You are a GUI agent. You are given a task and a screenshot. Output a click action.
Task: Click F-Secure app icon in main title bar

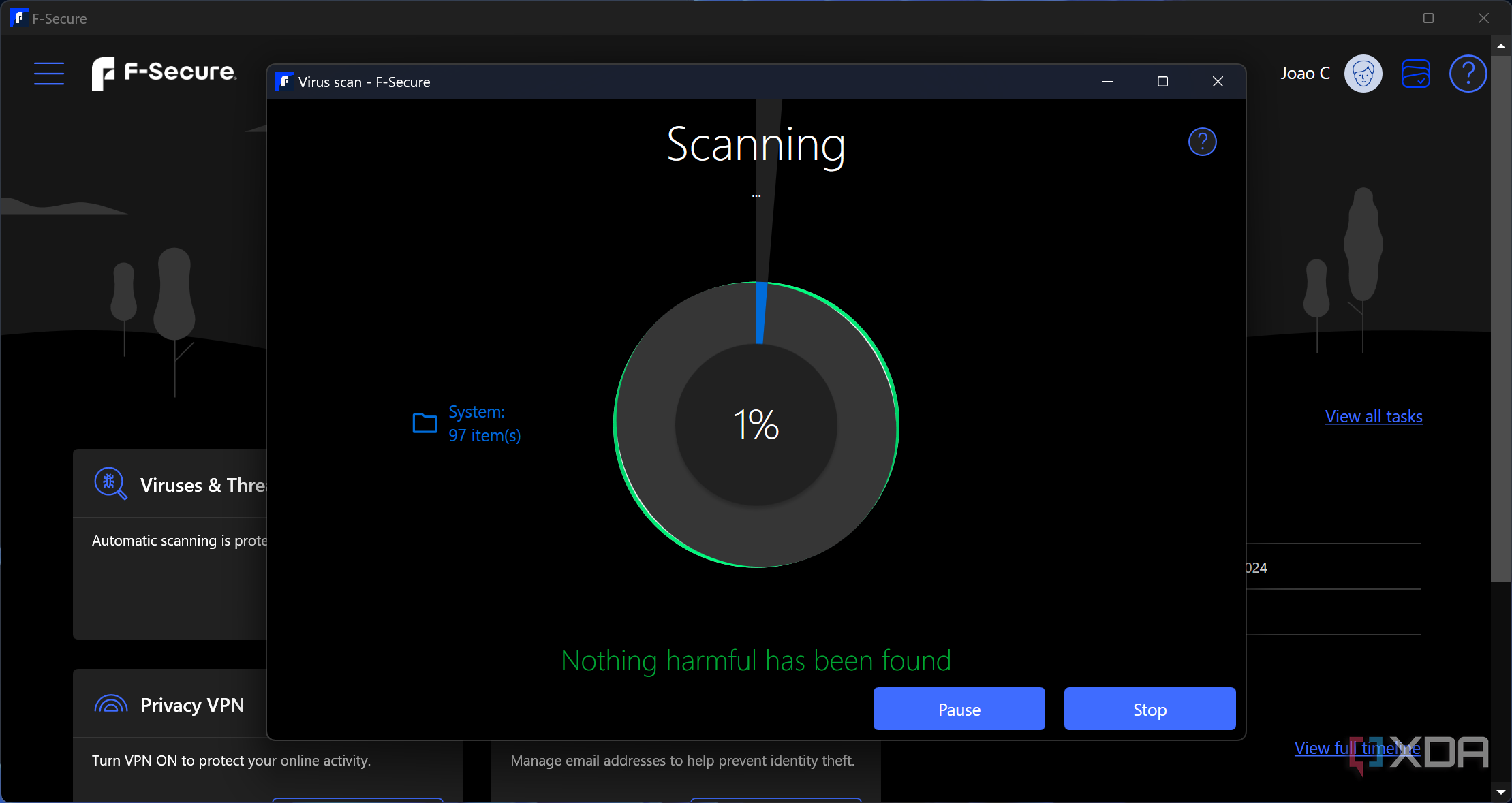click(18, 18)
